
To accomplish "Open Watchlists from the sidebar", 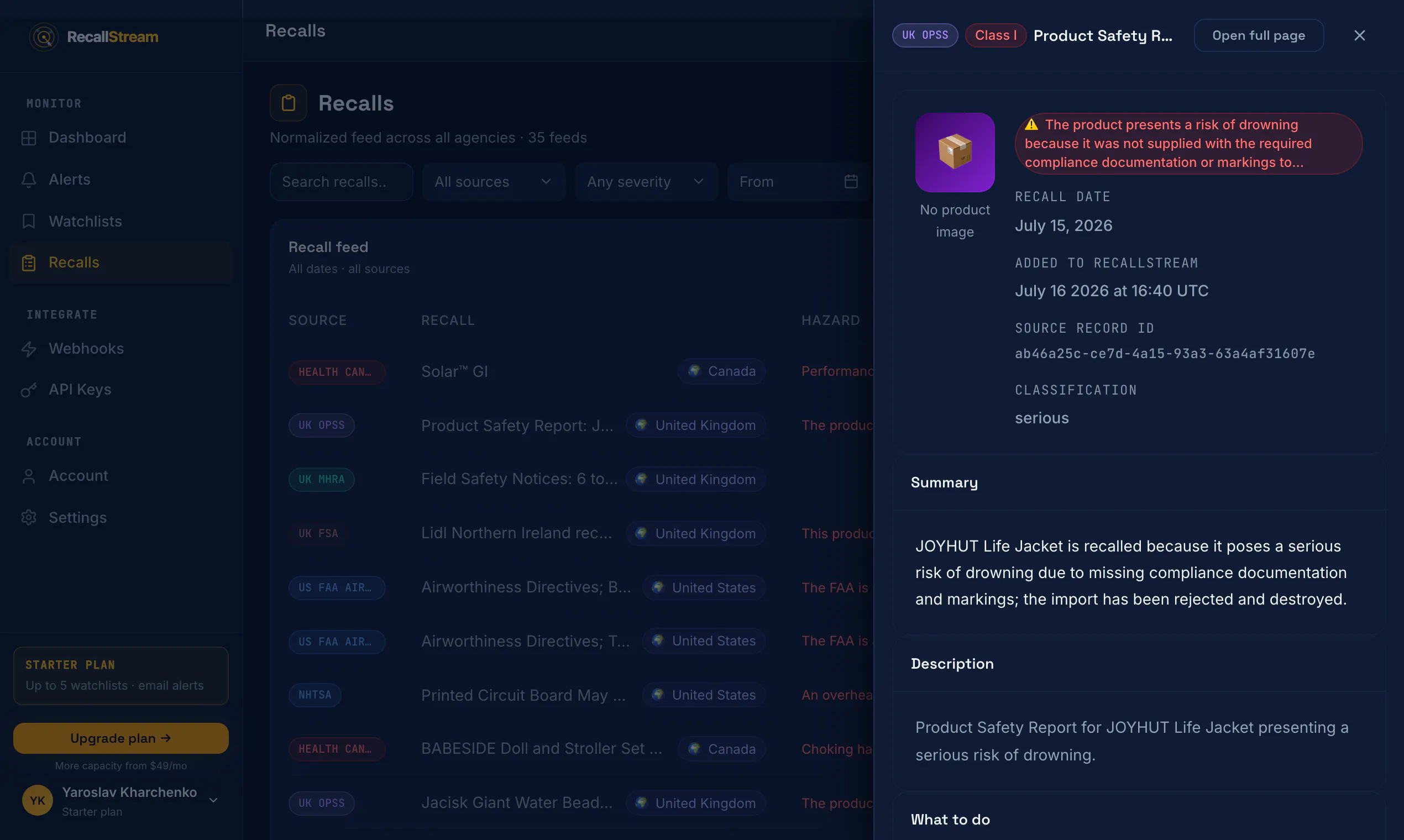I will (121, 221).
